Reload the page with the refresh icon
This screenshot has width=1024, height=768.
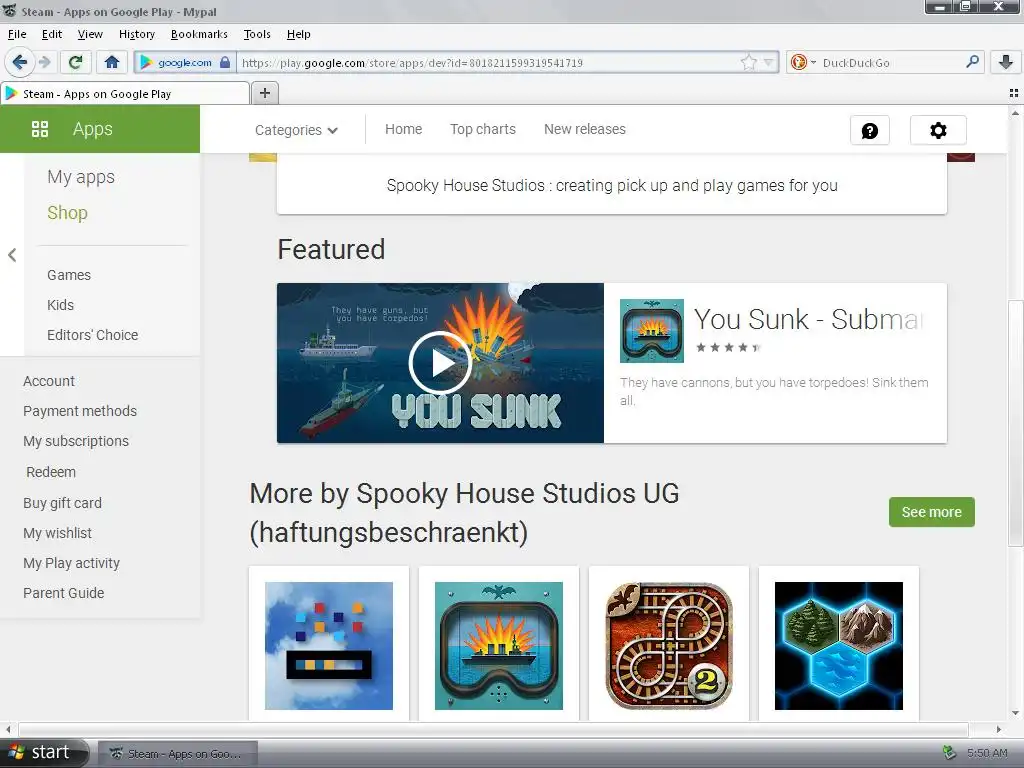(x=75, y=62)
